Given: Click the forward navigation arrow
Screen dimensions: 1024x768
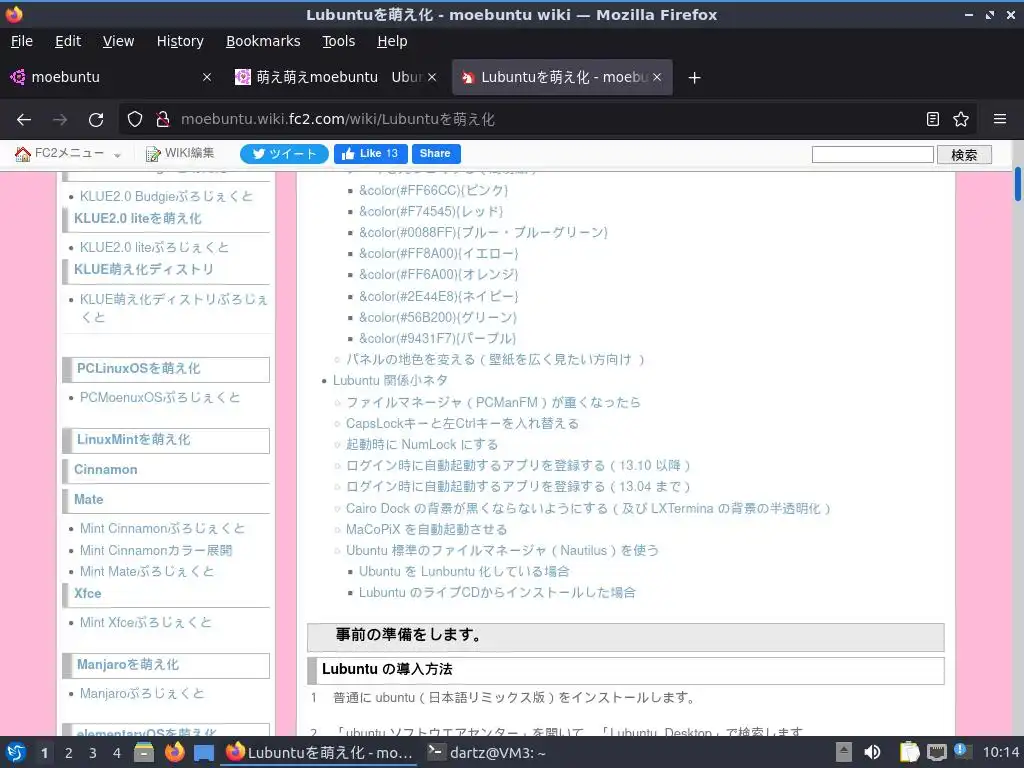Looking at the screenshot, I should tap(60, 120).
